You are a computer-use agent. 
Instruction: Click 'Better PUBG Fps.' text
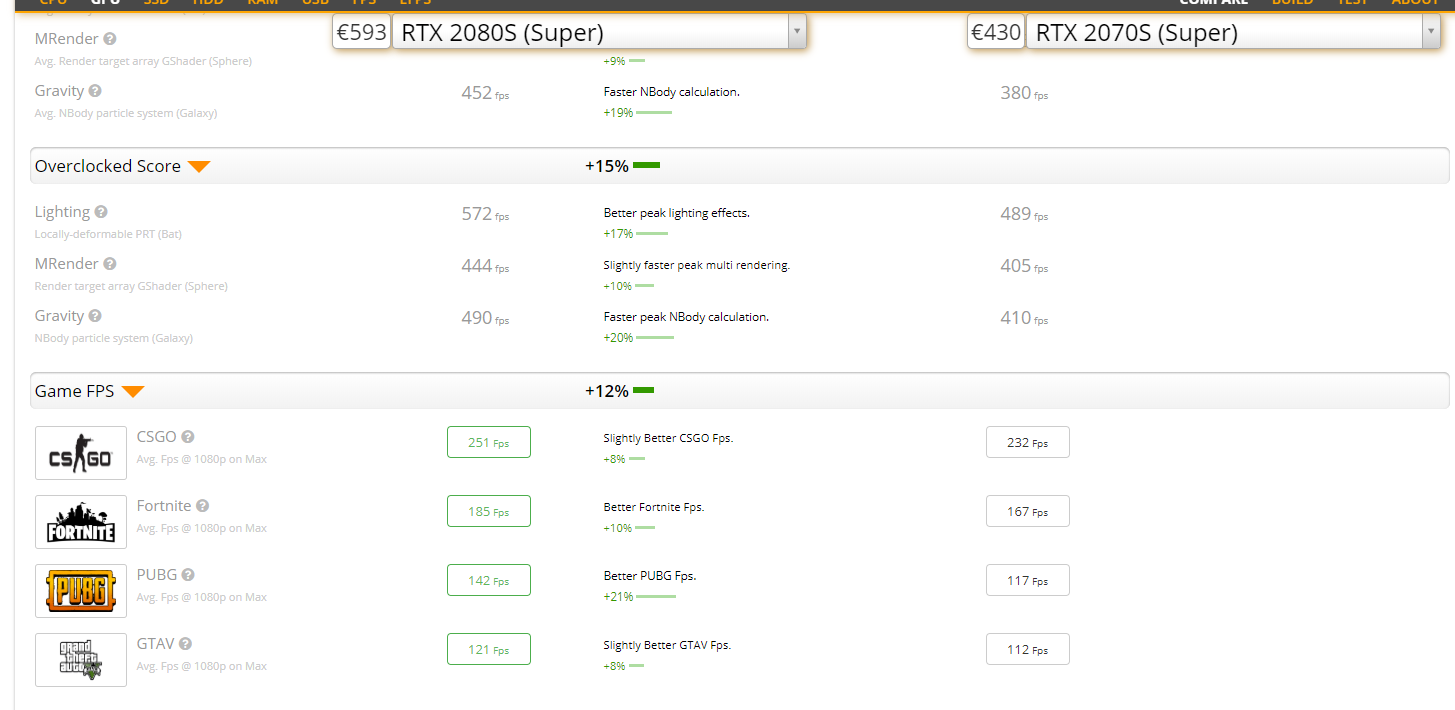coord(650,576)
